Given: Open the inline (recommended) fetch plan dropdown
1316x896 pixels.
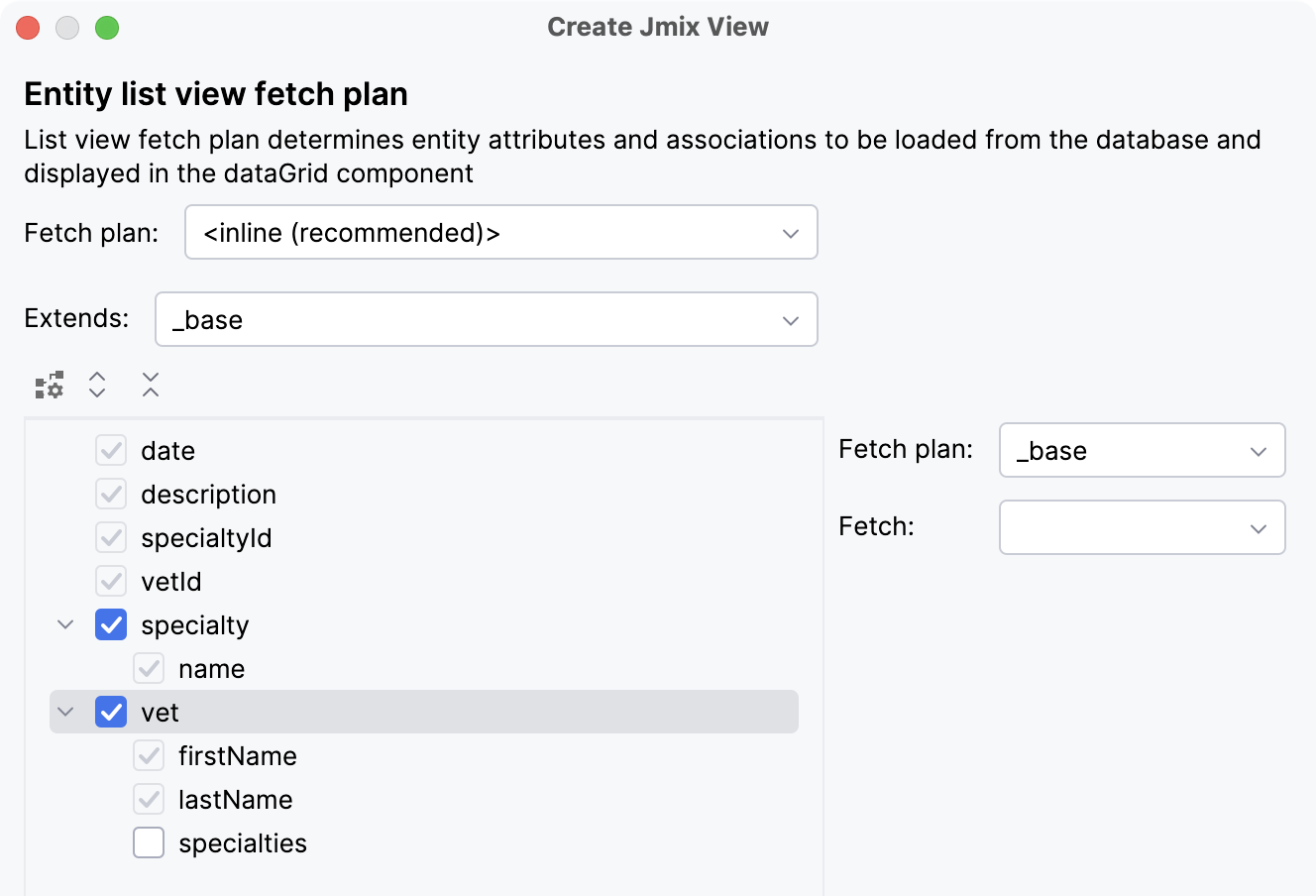Looking at the screenshot, I should 500,233.
